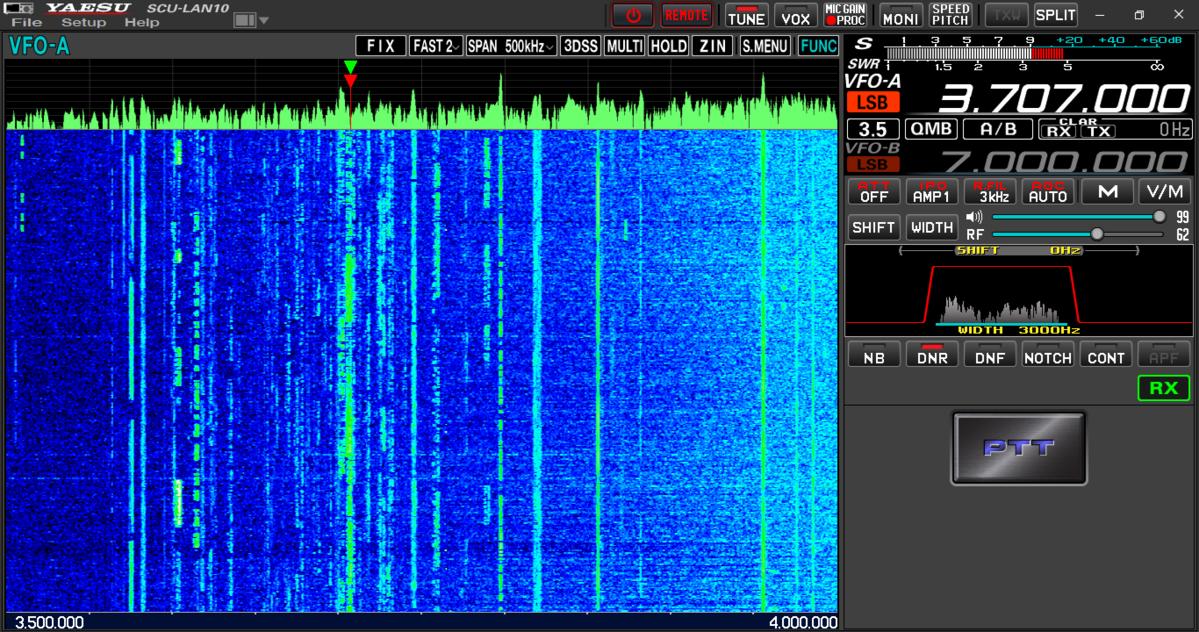
Task: Activate the DNR noise reduction button
Action: [932, 357]
